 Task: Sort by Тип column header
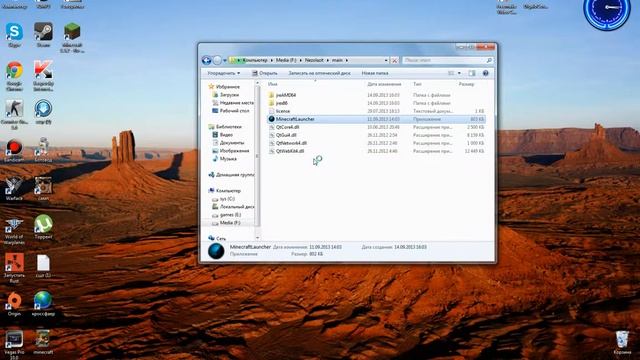pyautogui.click(x=417, y=84)
